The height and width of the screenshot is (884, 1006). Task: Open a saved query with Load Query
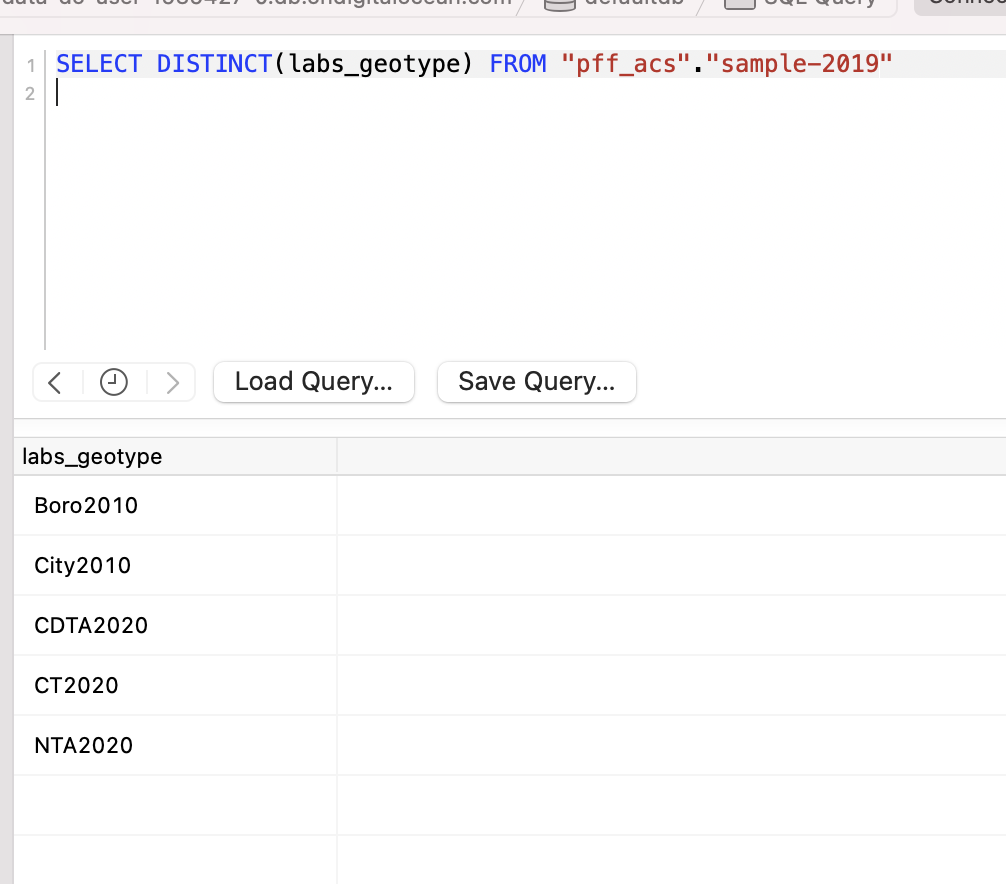[313, 381]
